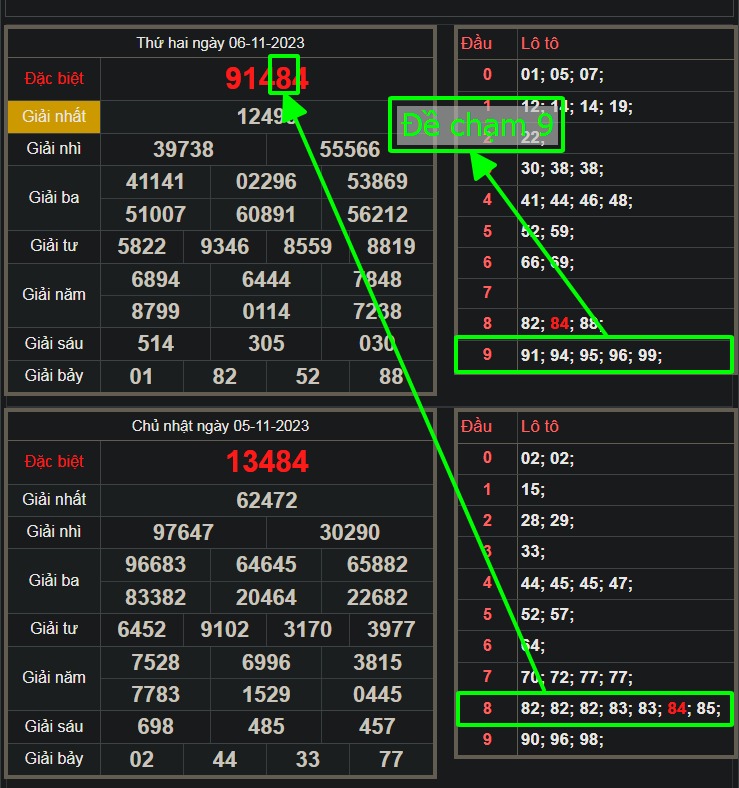The image size is (739, 788).
Task: Click special prize number 91484
Action: point(266,78)
